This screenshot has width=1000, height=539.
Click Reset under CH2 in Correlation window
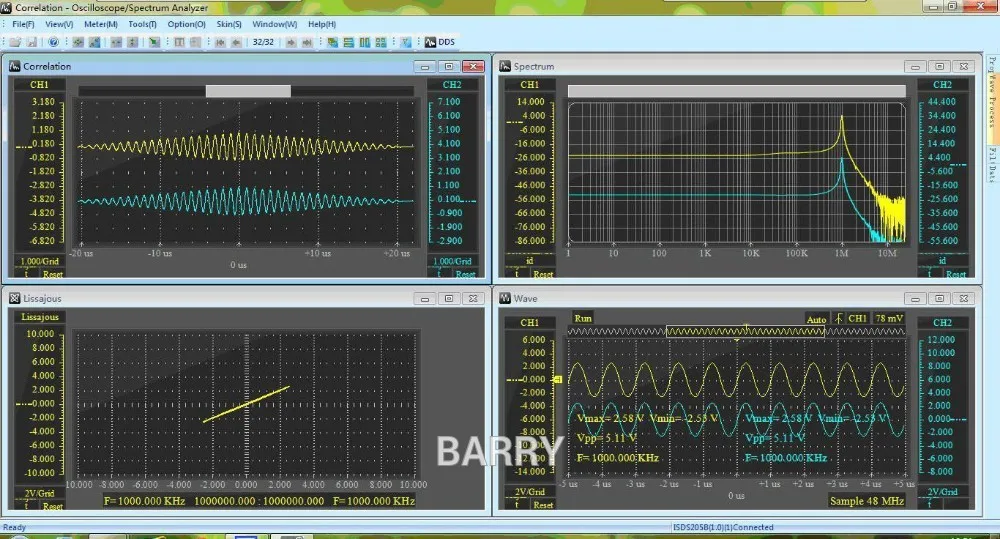coord(465,274)
